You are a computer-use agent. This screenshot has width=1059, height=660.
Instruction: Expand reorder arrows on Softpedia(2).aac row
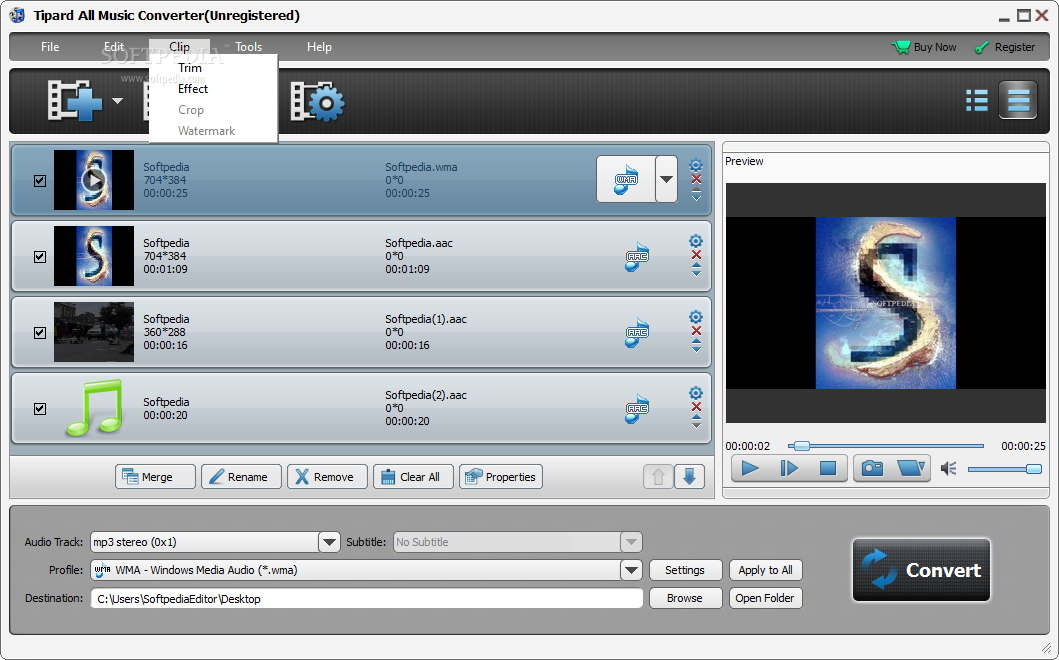point(696,422)
